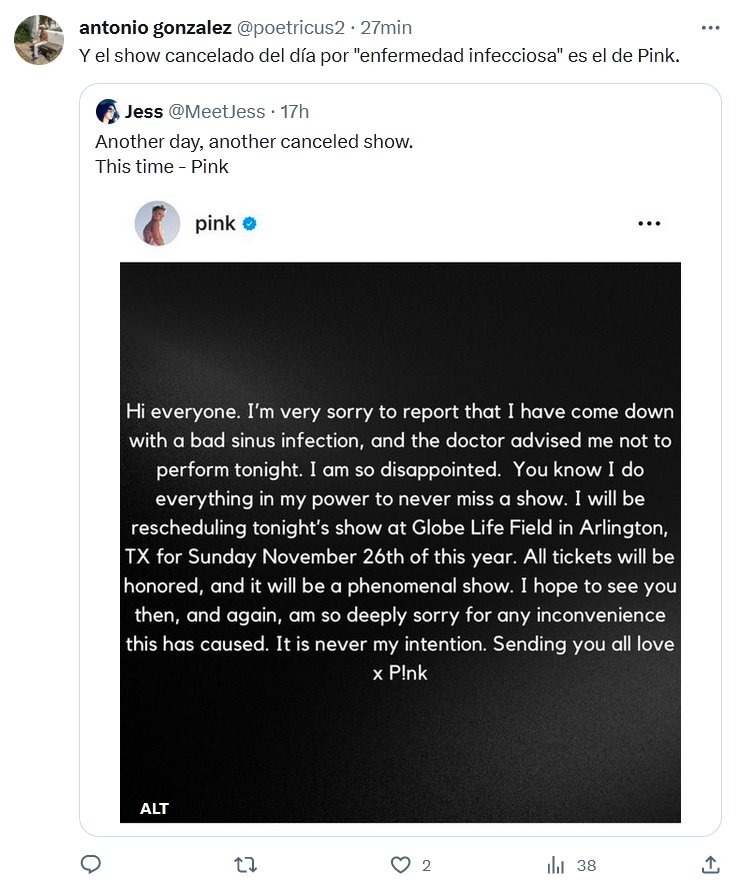Show the image ALT description

click(x=154, y=808)
